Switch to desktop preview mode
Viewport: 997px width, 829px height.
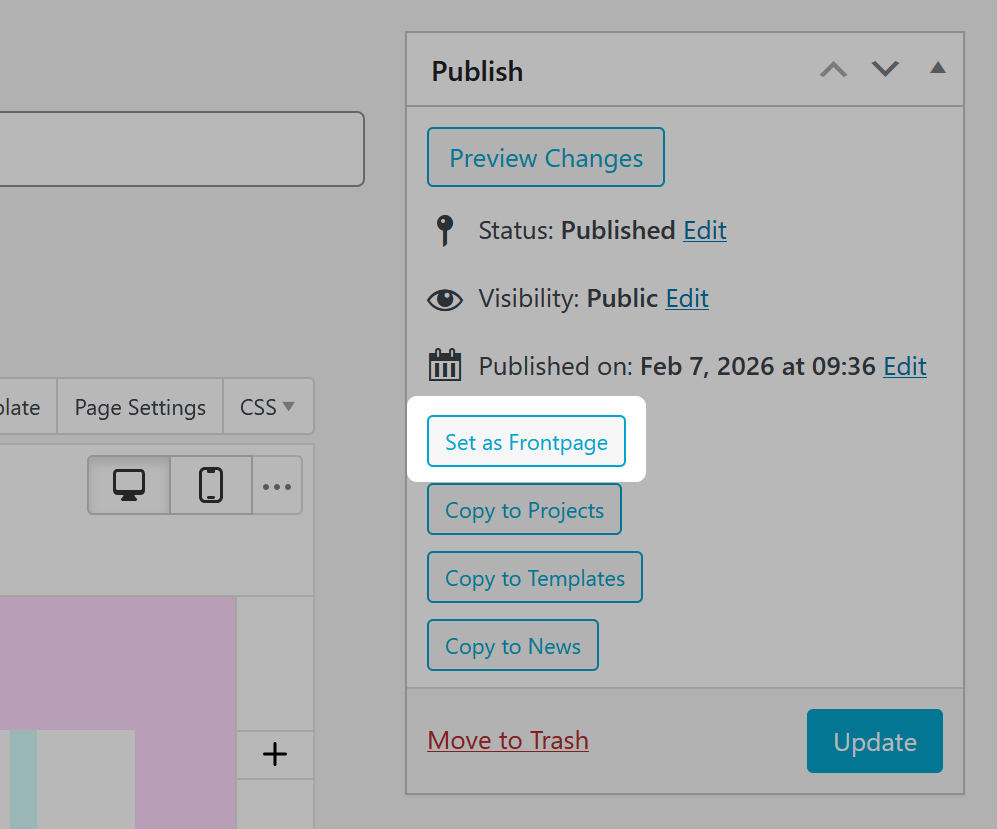pyautogui.click(x=129, y=485)
